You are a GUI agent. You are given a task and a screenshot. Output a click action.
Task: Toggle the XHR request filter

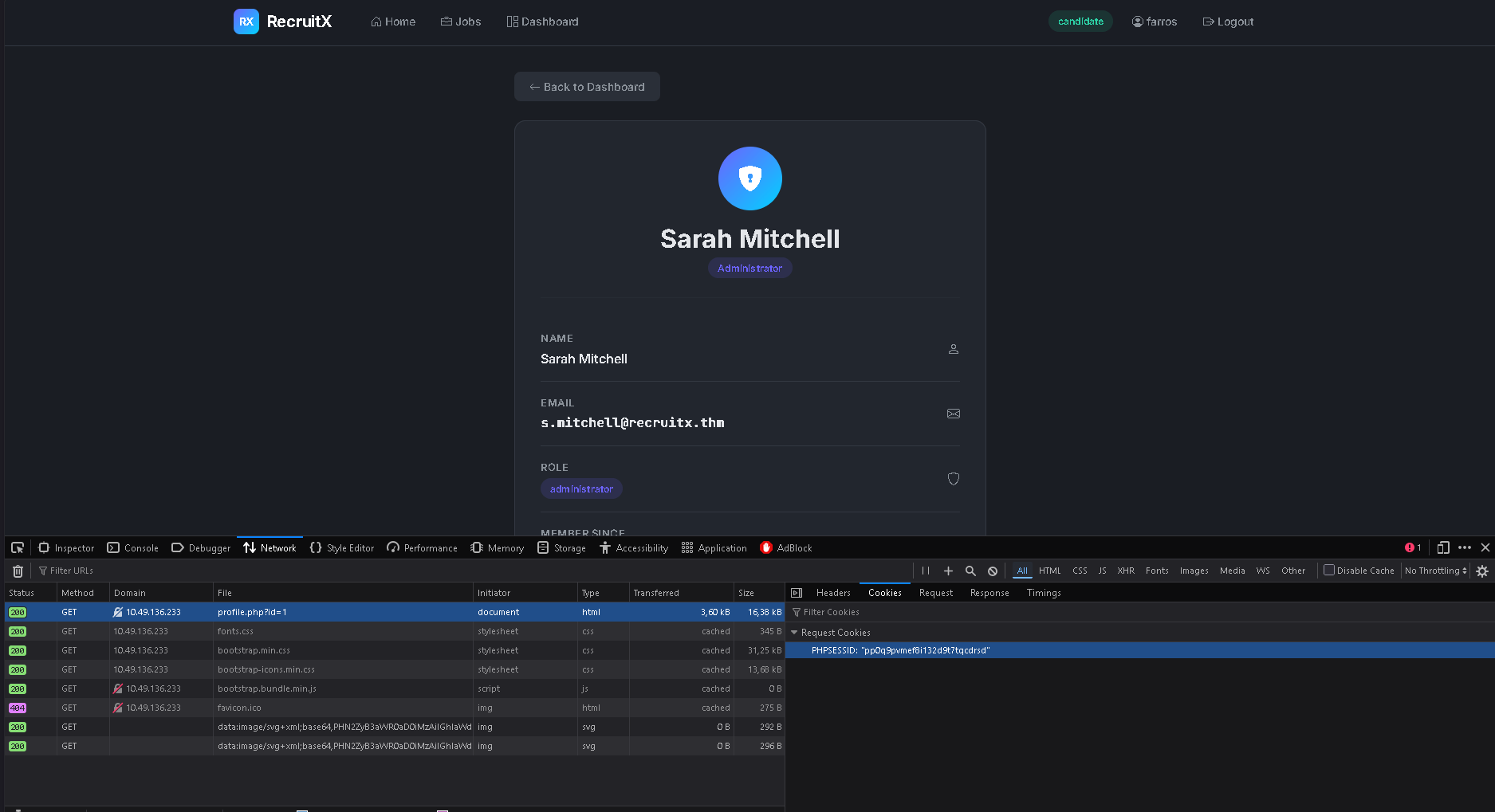(x=1126, y=571)
